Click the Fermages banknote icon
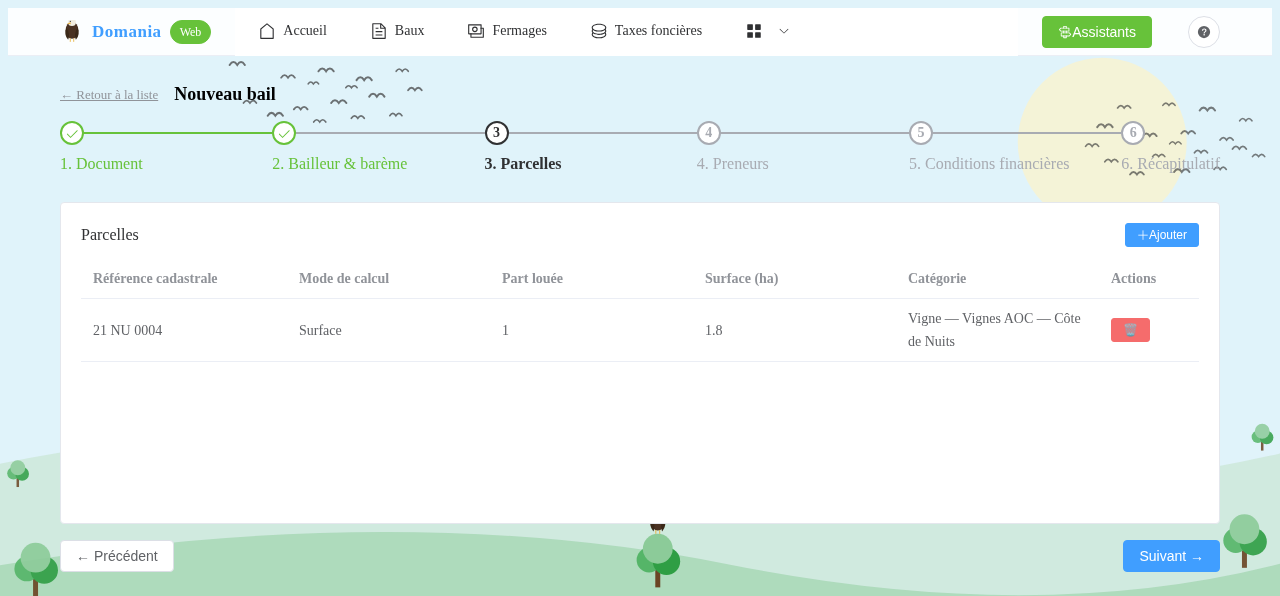Screen dimensions: 1280x596 (476, 31)
